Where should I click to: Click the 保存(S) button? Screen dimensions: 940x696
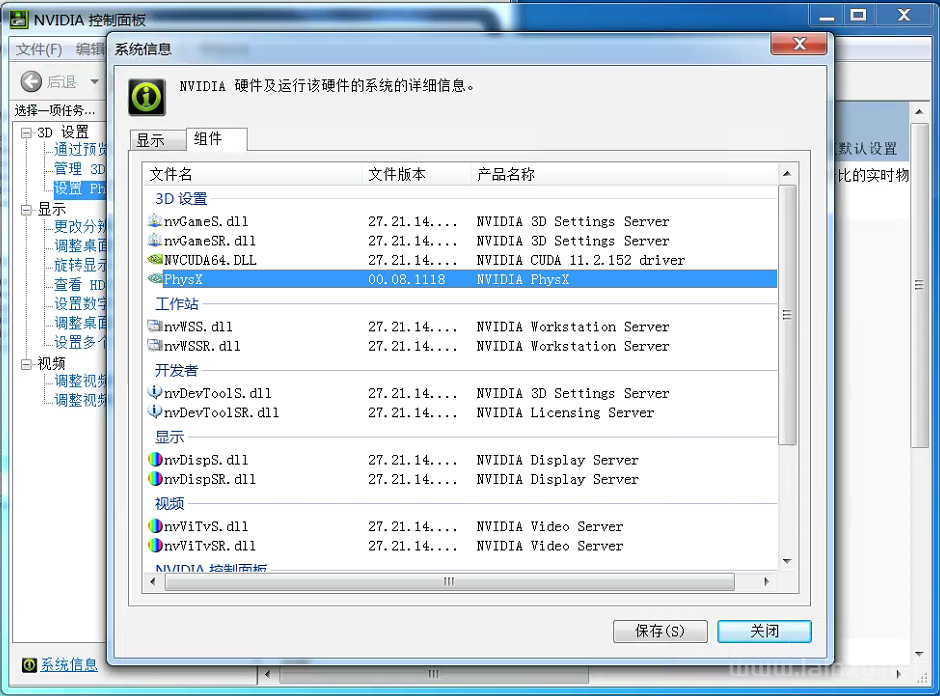click(x=660, y=631)
